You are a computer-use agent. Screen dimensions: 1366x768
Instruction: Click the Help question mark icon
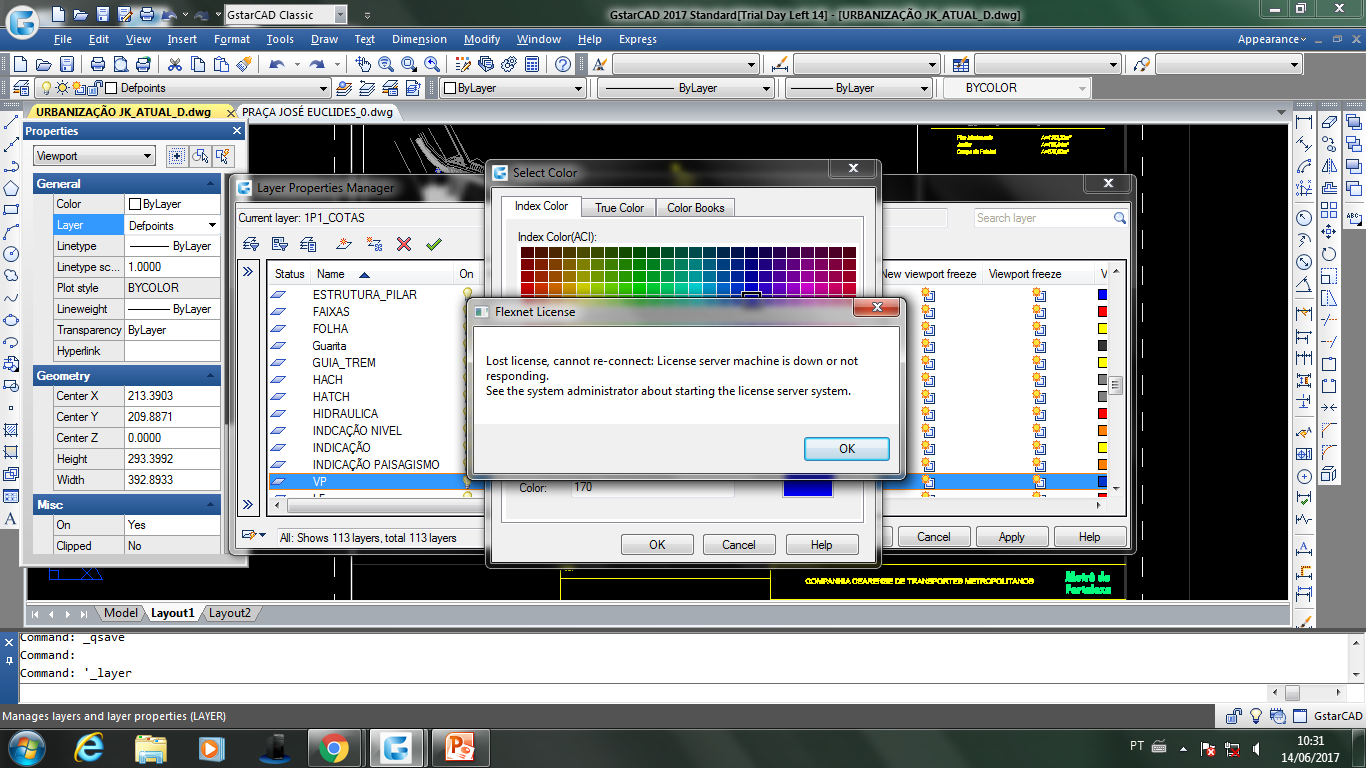tap(563, 64)
